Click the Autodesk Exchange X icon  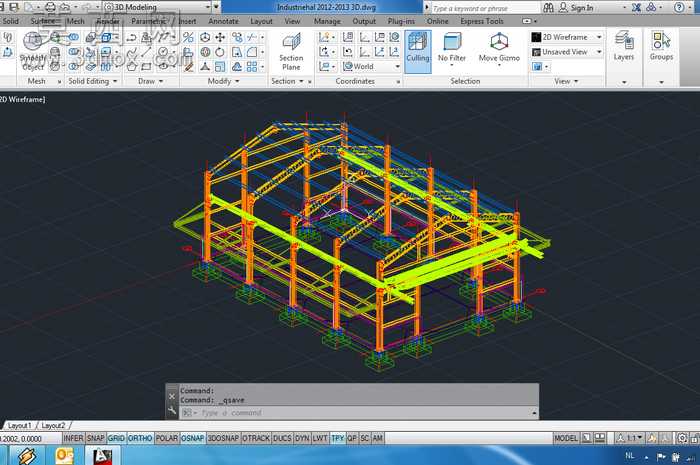(637, 8)
